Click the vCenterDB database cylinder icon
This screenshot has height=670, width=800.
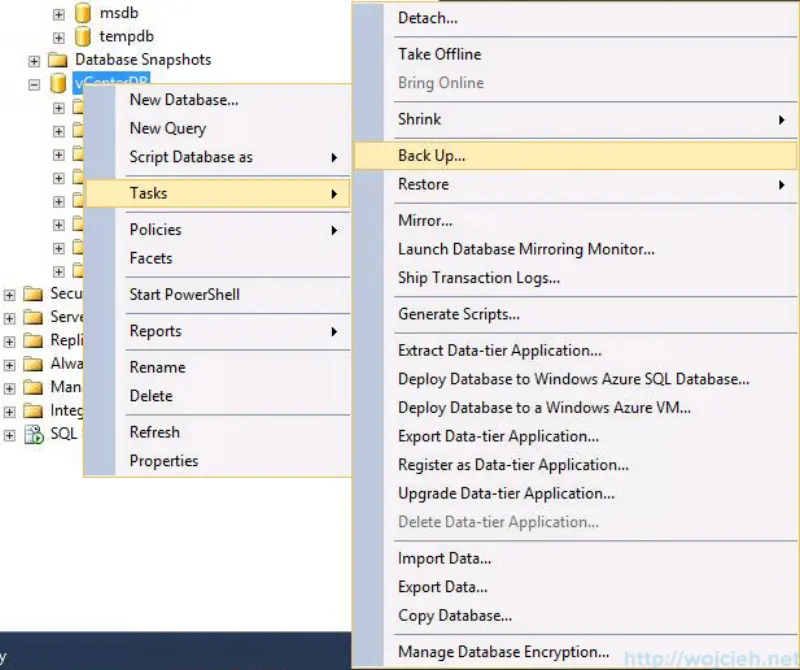tap(57, 84)
